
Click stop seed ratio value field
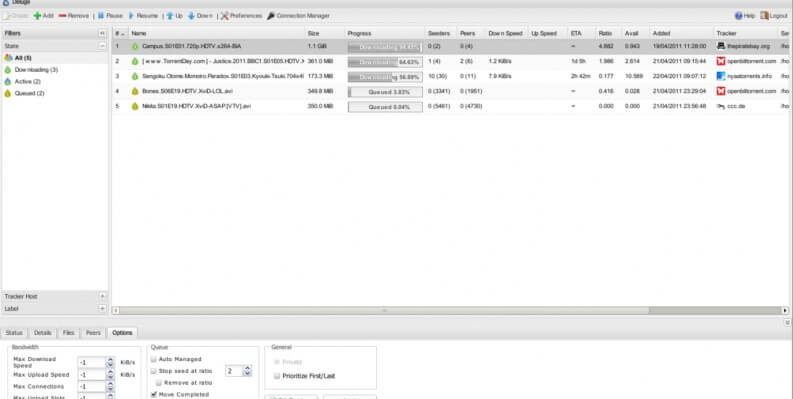(234, 371)
